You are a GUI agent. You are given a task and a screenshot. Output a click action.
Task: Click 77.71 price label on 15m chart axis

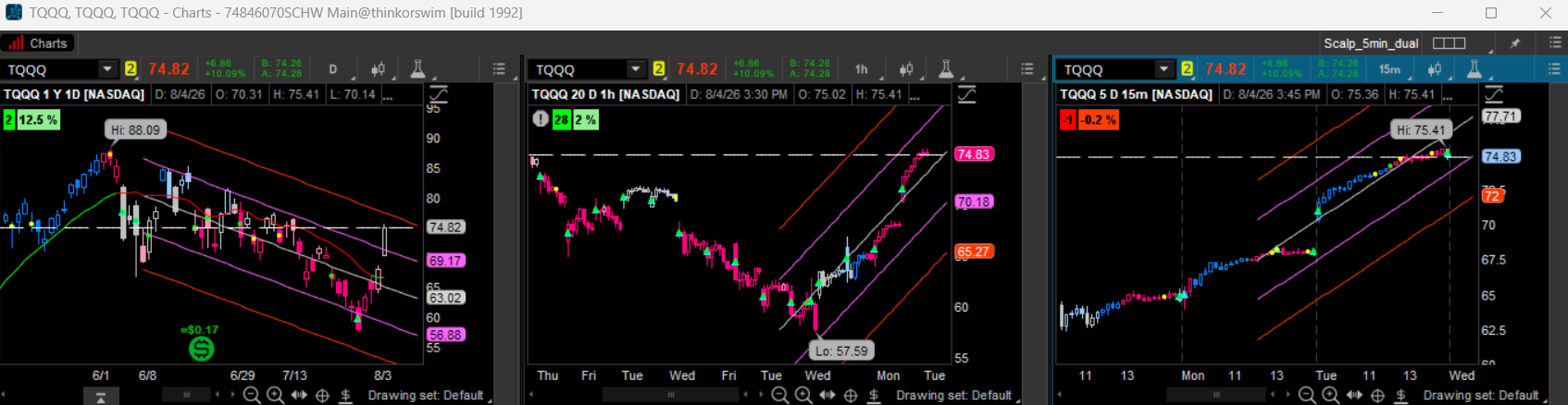pos(1500,117)
